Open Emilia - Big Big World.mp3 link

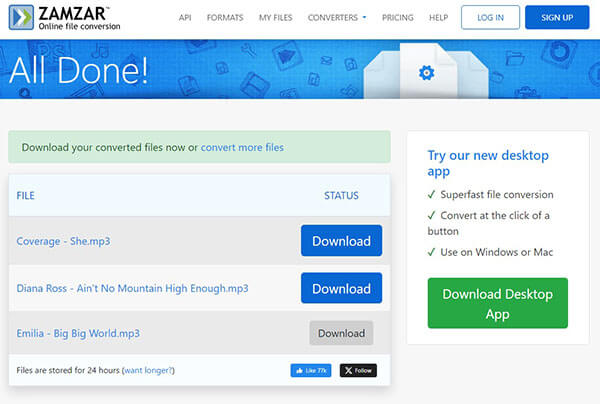pyautogui.click(x=78, y=334)
